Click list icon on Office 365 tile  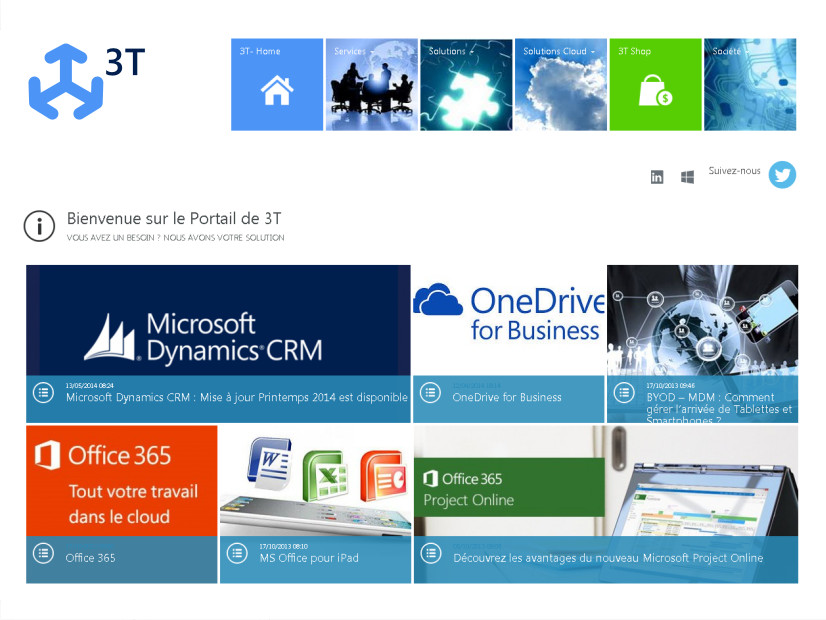(43, 554)
